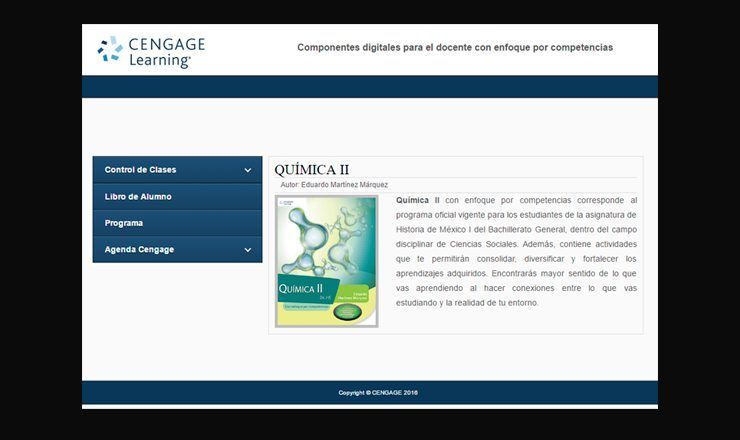Screen dimensions: 740x440
Task: Click the bold 'Química II' in the description
Action: click(x=418, y=200)
